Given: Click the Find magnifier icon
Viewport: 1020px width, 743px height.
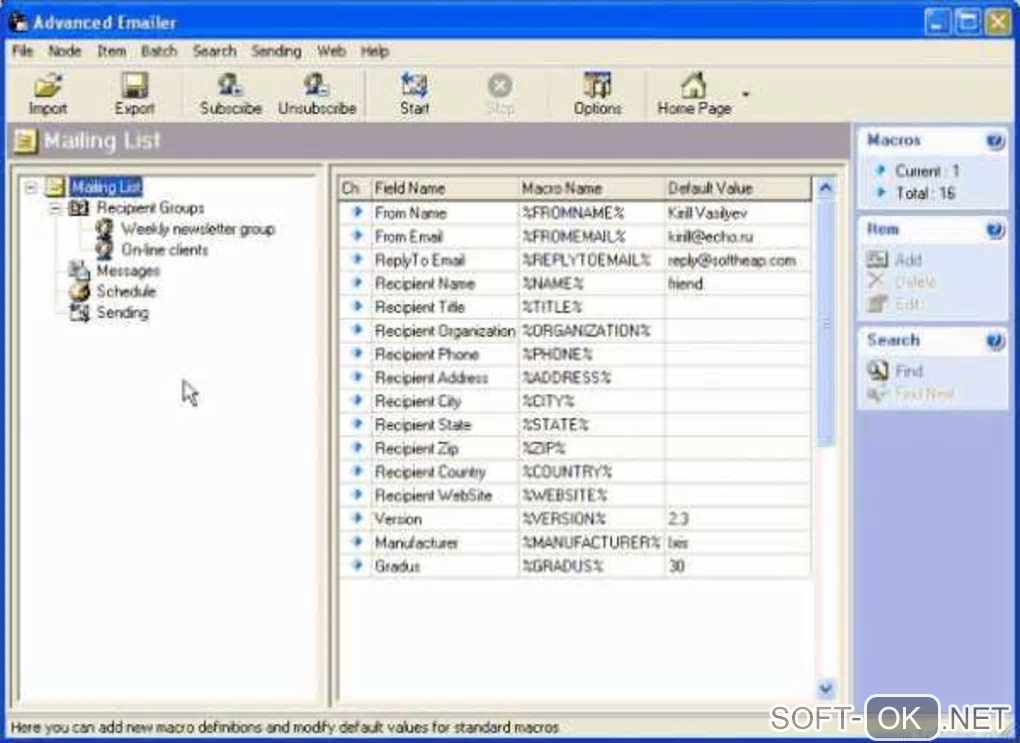Looking at the screenshot, I should 878,370.
